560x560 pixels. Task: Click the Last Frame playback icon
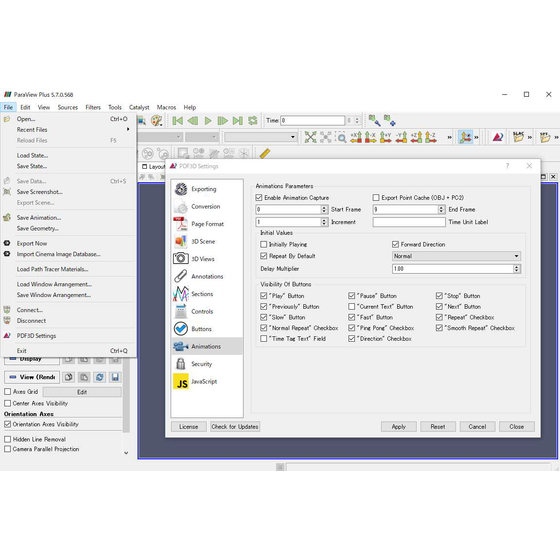coord(238,121)
